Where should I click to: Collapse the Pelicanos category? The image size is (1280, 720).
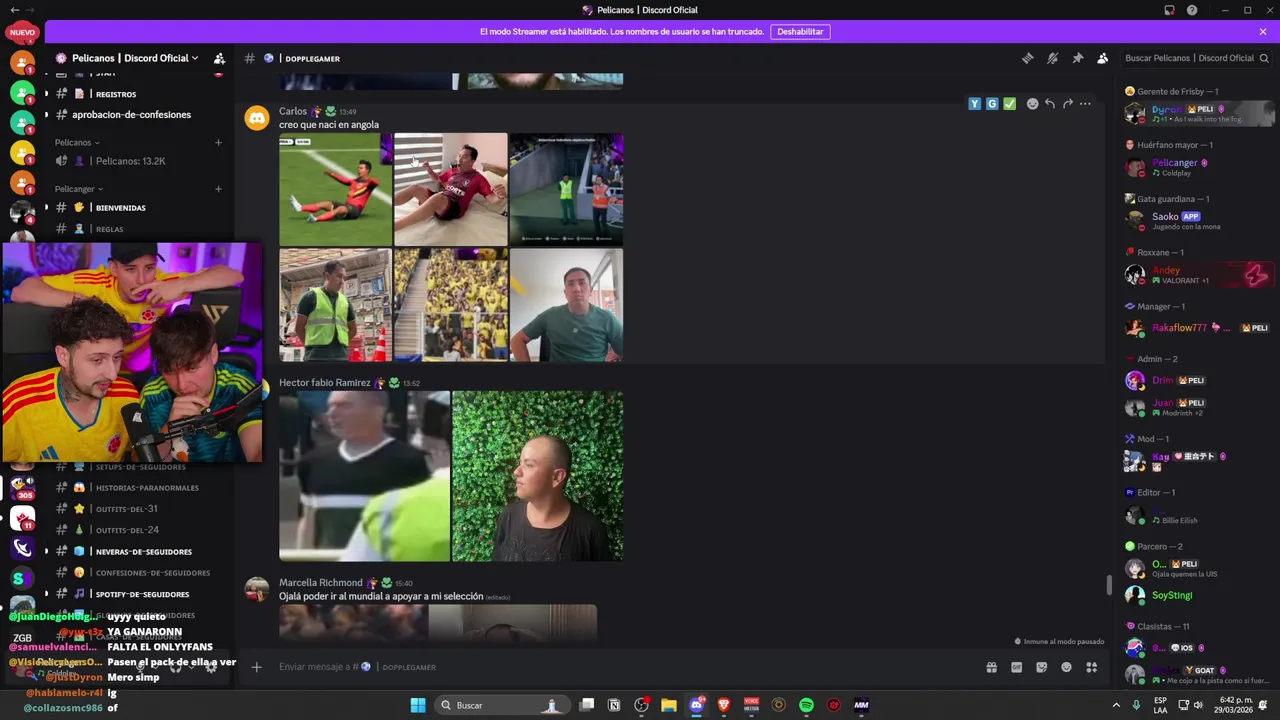click(x=77, y=143)
